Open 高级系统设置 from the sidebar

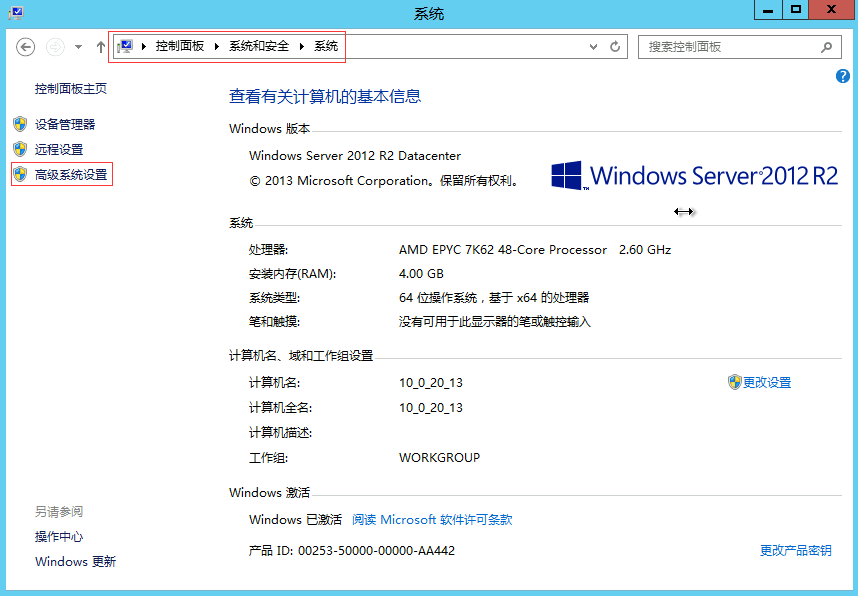tap(70, 175)
